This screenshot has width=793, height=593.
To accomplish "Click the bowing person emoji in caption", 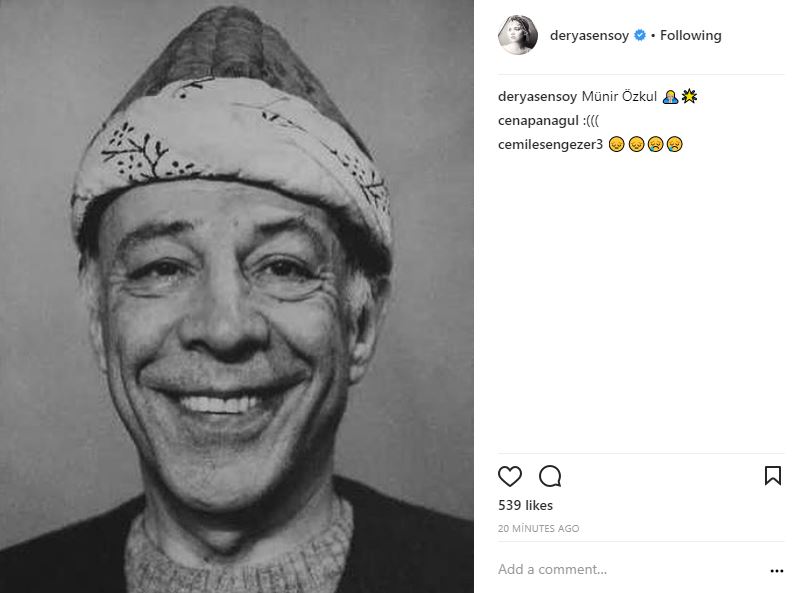I will point(671,97).
